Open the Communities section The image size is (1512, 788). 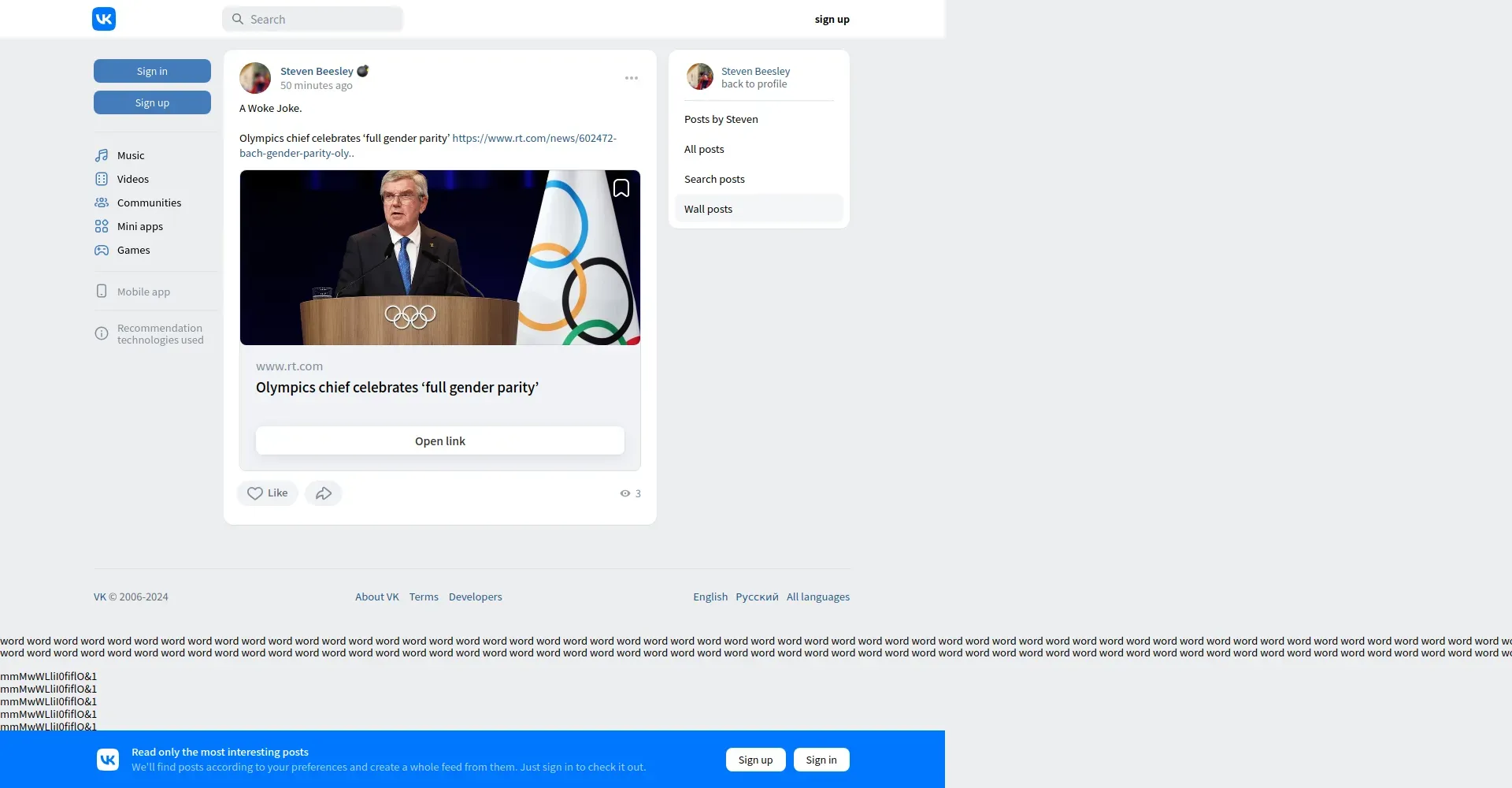pyautogui.click(x=150, y=203)
